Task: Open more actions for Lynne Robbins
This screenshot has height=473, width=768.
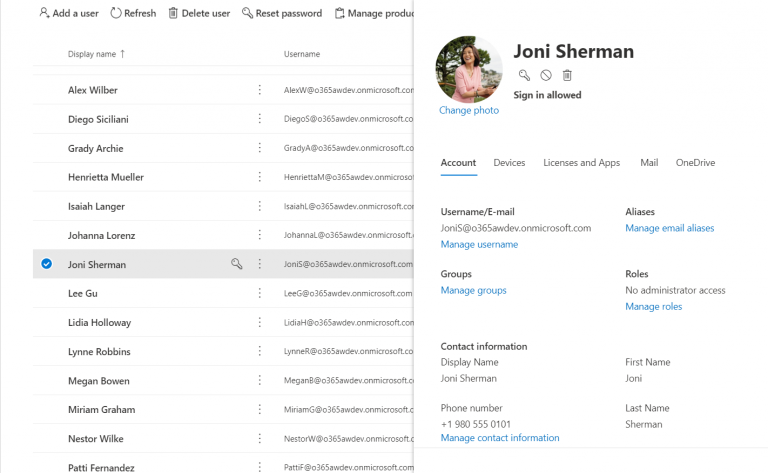Action: point(260,351)
